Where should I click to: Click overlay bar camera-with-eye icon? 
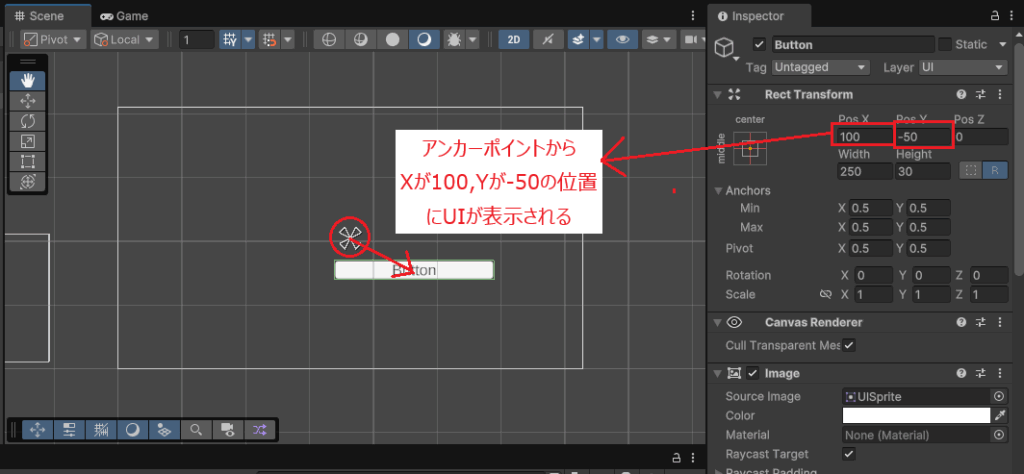pos(228,430)
